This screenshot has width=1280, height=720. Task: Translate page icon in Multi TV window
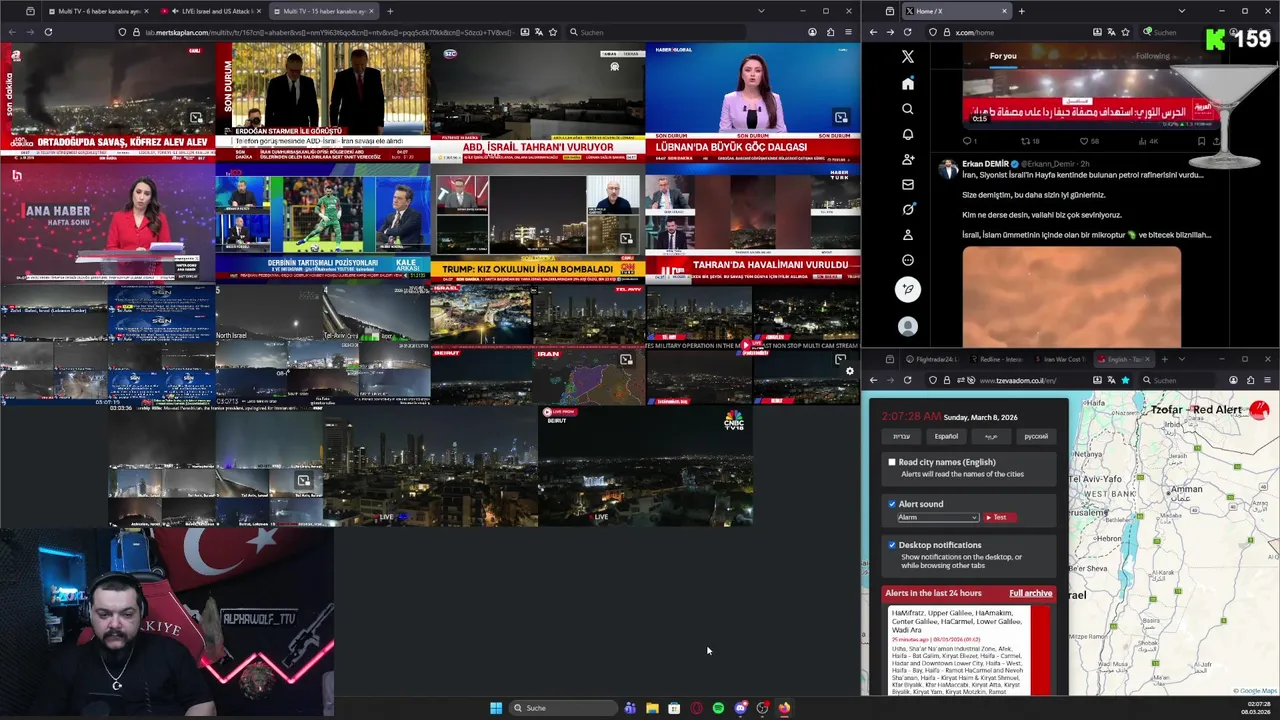539,32
